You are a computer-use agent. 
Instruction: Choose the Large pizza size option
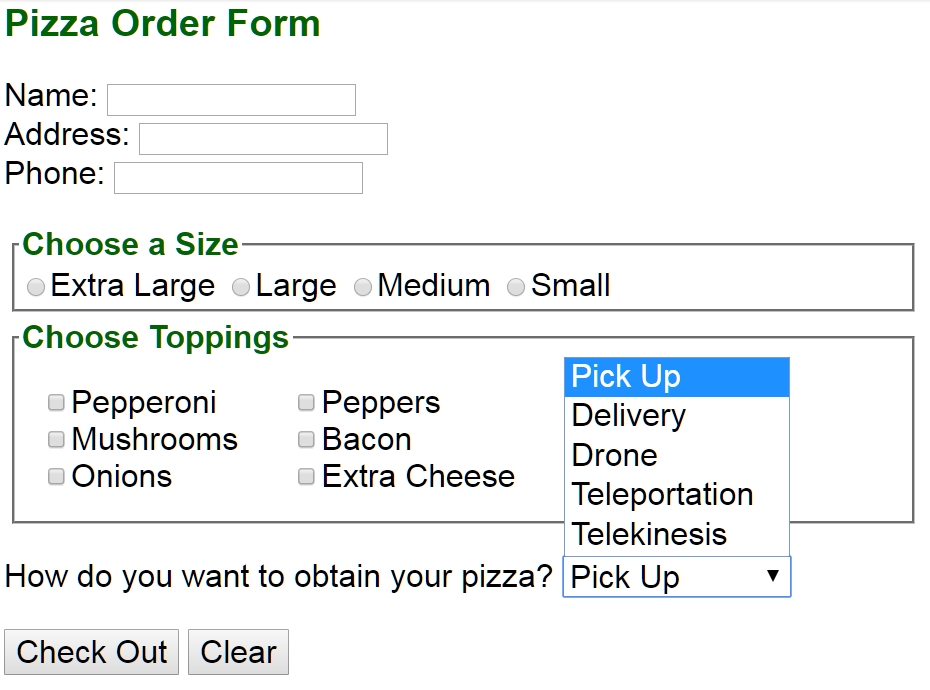[x=241, y=288]
